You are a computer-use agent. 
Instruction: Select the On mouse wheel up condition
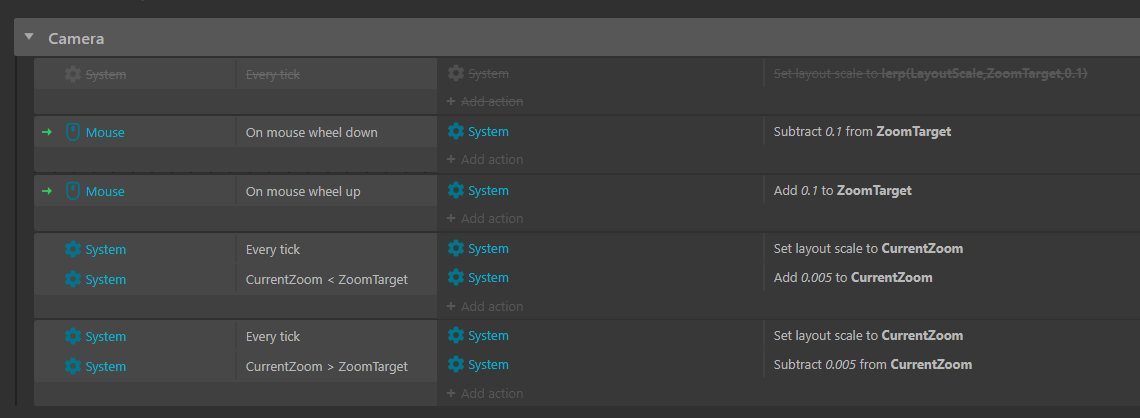point(303,191)
